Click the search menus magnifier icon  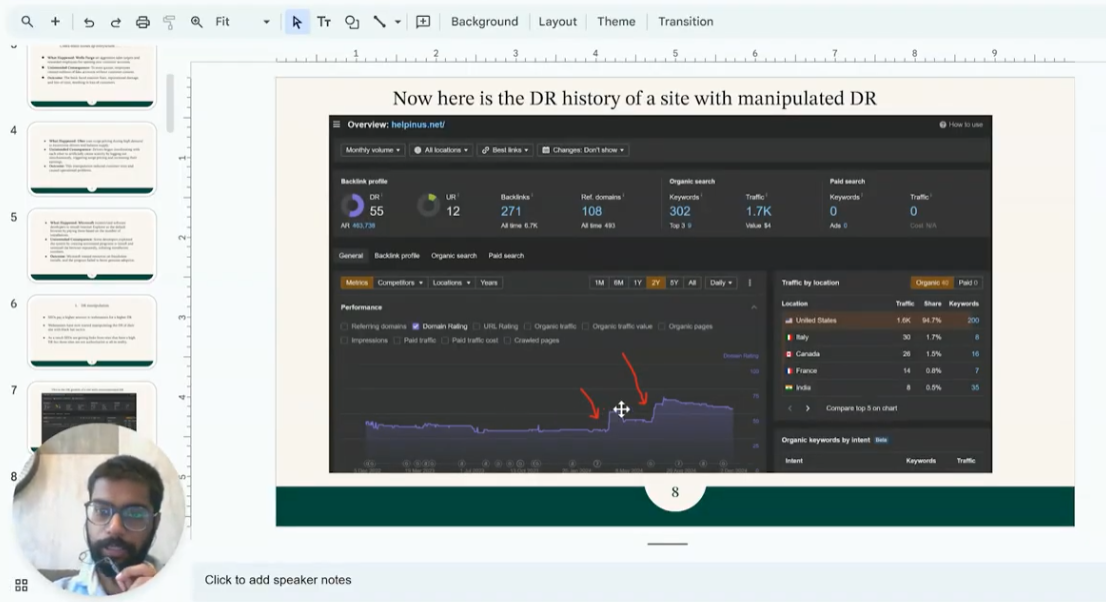(27, 21)
